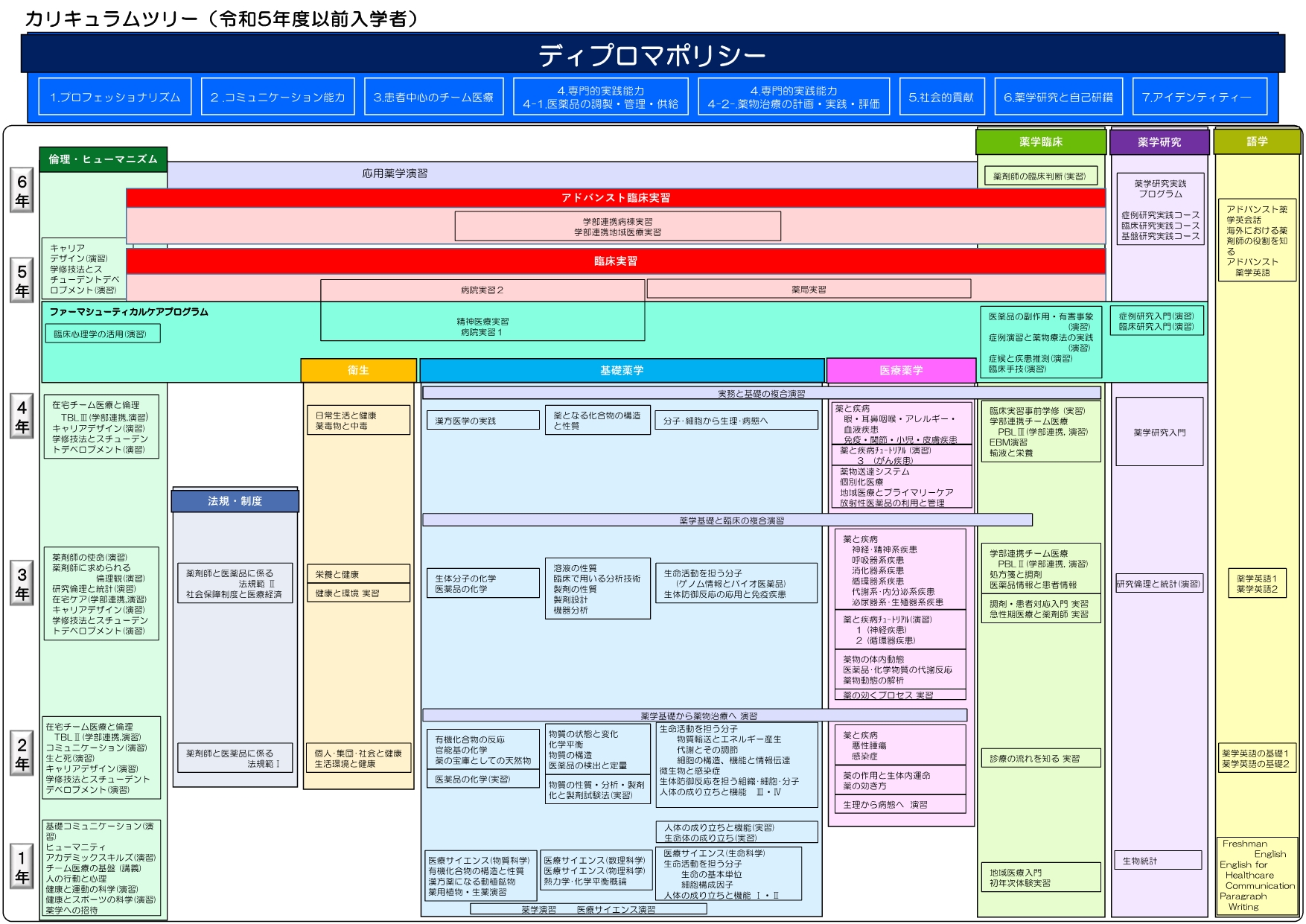Click the pink 医療薬学 header
Screen dimensions: 1306x924
coord(901,370)
